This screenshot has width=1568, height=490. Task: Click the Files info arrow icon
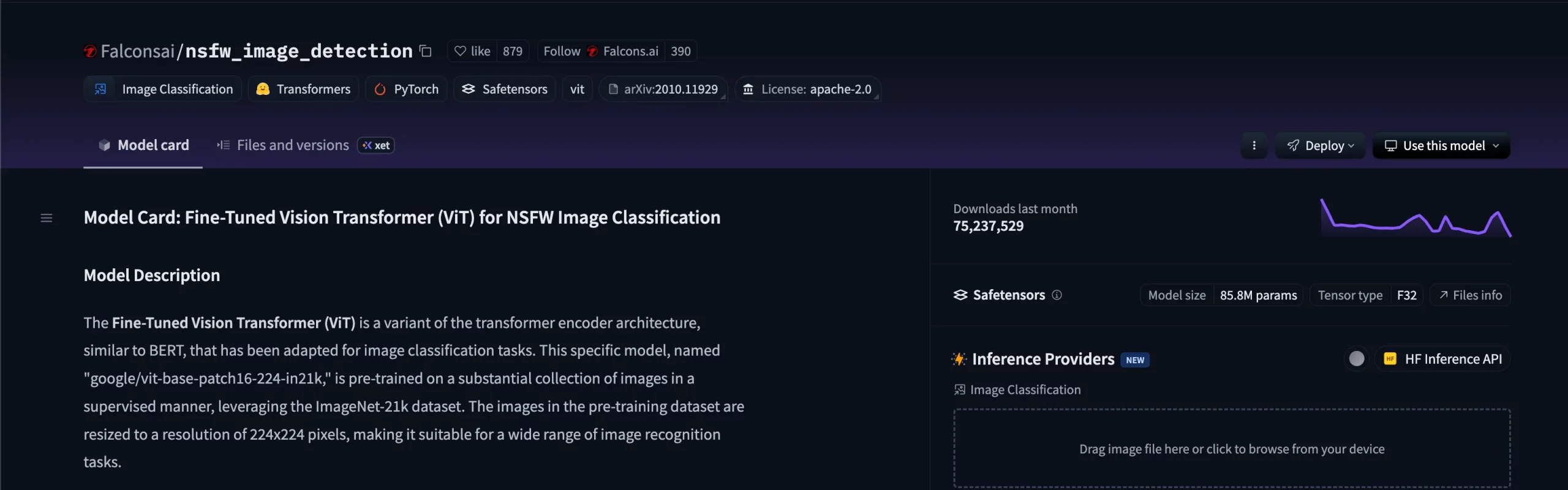pos(1443,295)
